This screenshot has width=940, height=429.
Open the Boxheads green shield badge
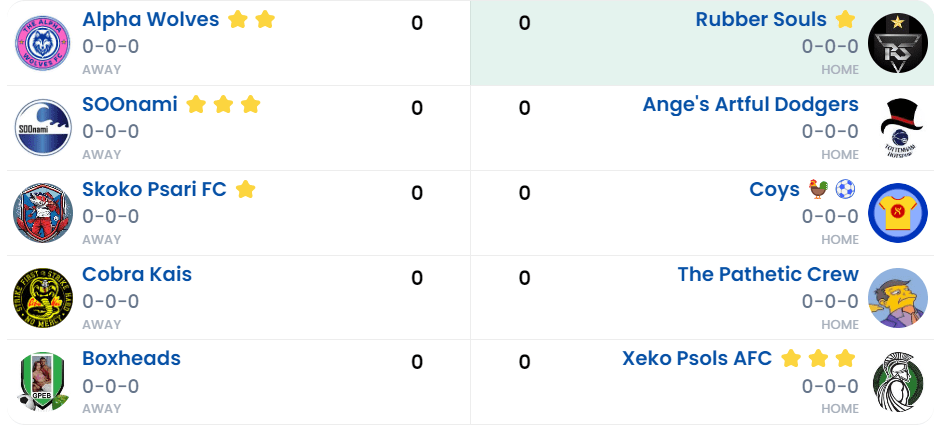pos(43,382)
